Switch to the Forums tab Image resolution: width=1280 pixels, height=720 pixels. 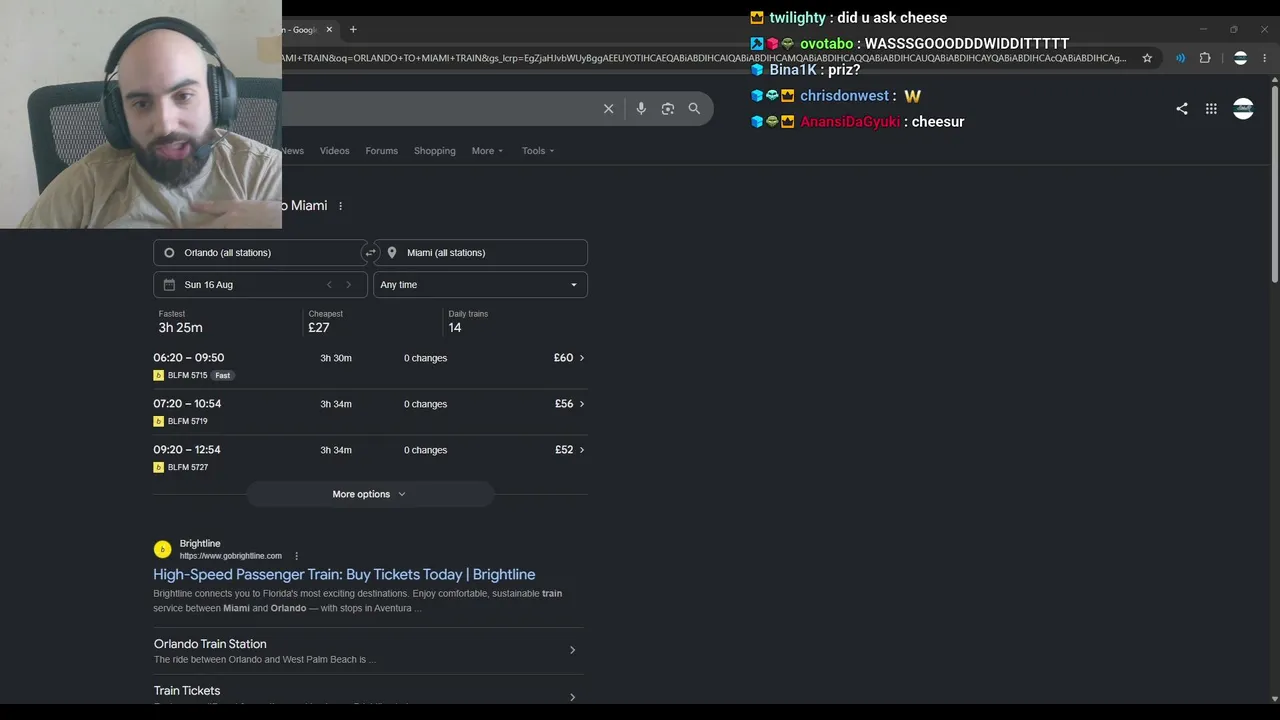[x=381, y=151]
